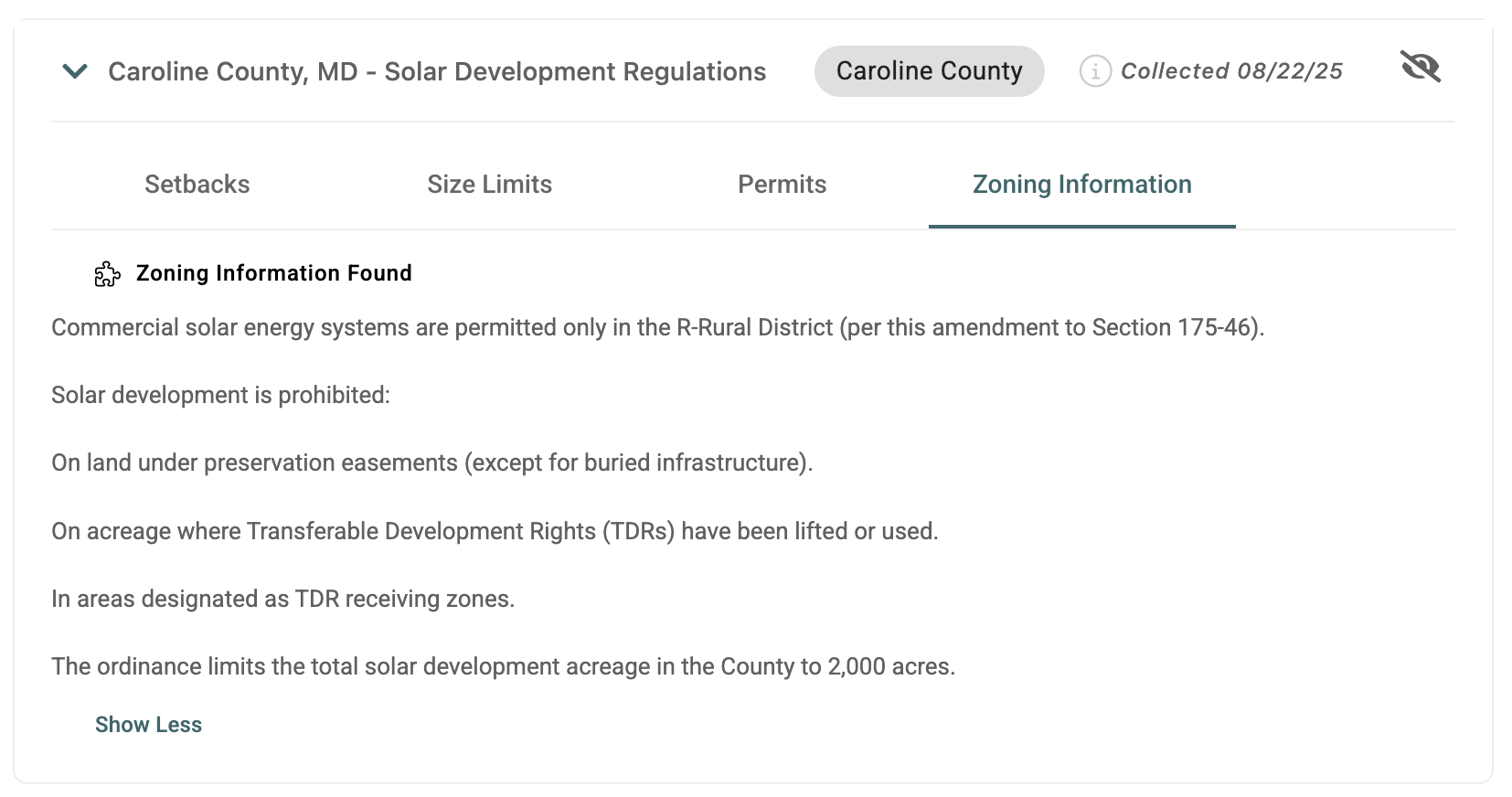The width and height of the screenshot is (1512, 797).
Task: Switch to the Size Limits tab
Action: point(489,185)
